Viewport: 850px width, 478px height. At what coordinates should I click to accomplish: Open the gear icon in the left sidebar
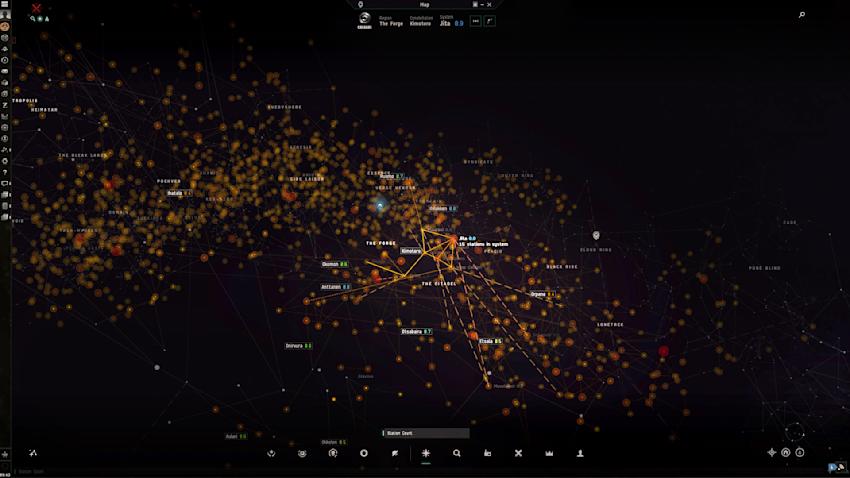5,161
